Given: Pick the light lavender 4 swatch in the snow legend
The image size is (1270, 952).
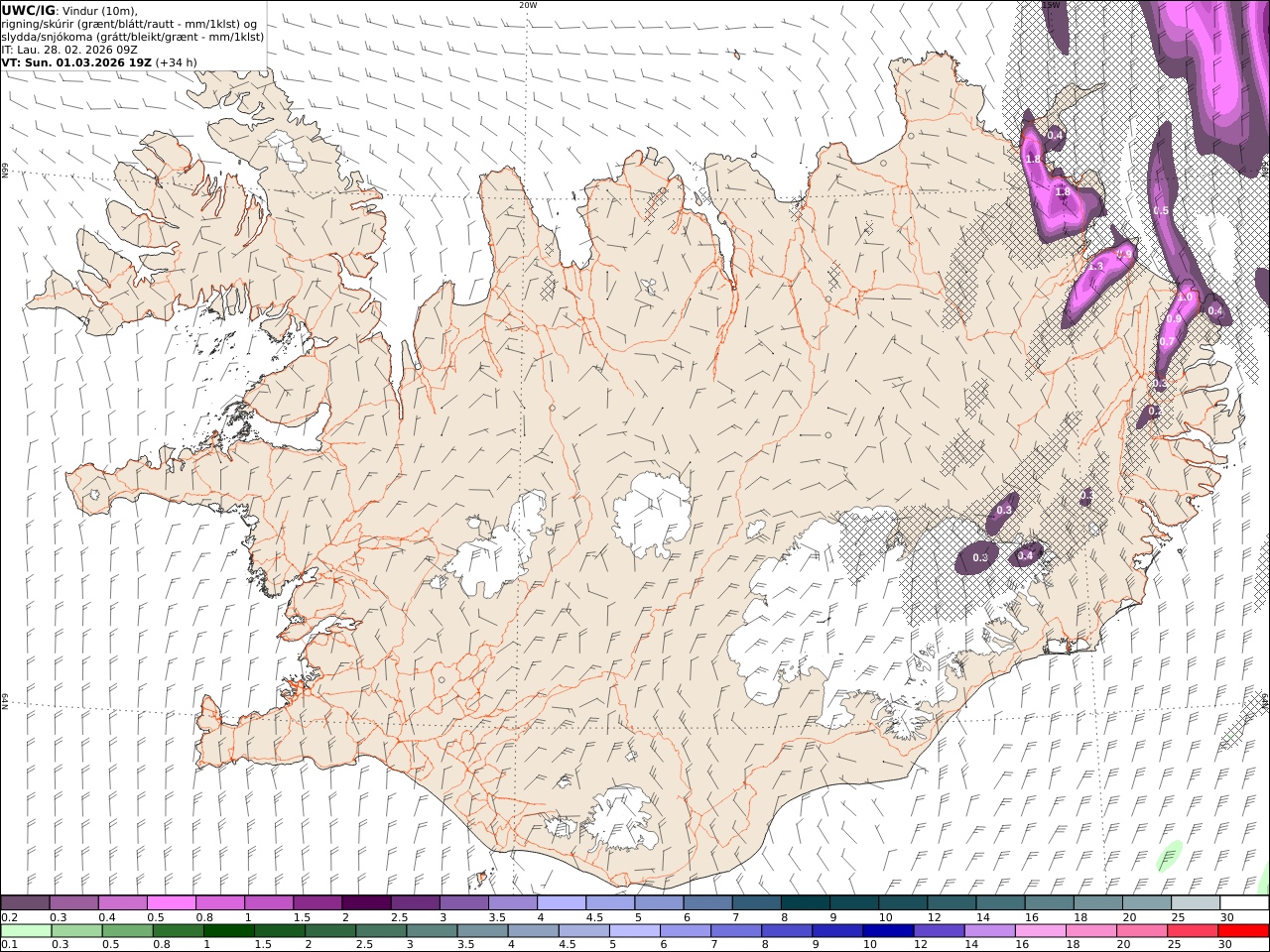Looking at the screenshot, I should [562, 903].
